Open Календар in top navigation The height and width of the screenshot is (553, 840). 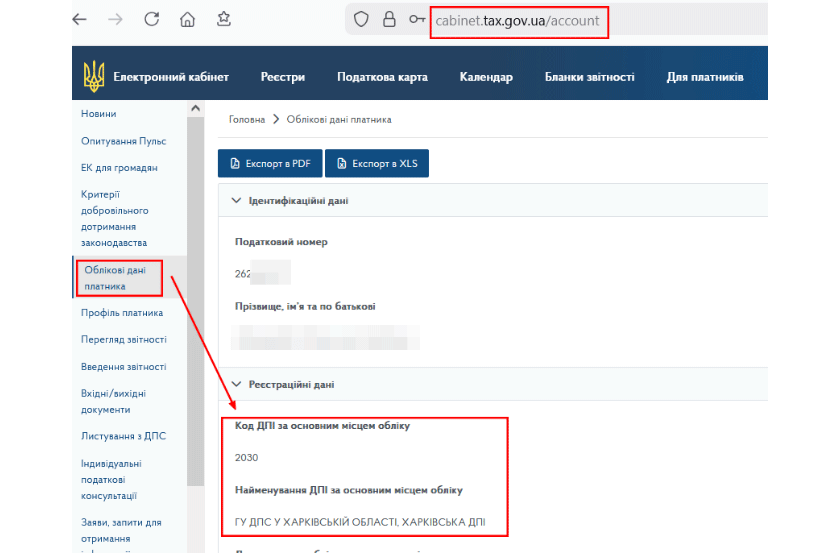486,77
